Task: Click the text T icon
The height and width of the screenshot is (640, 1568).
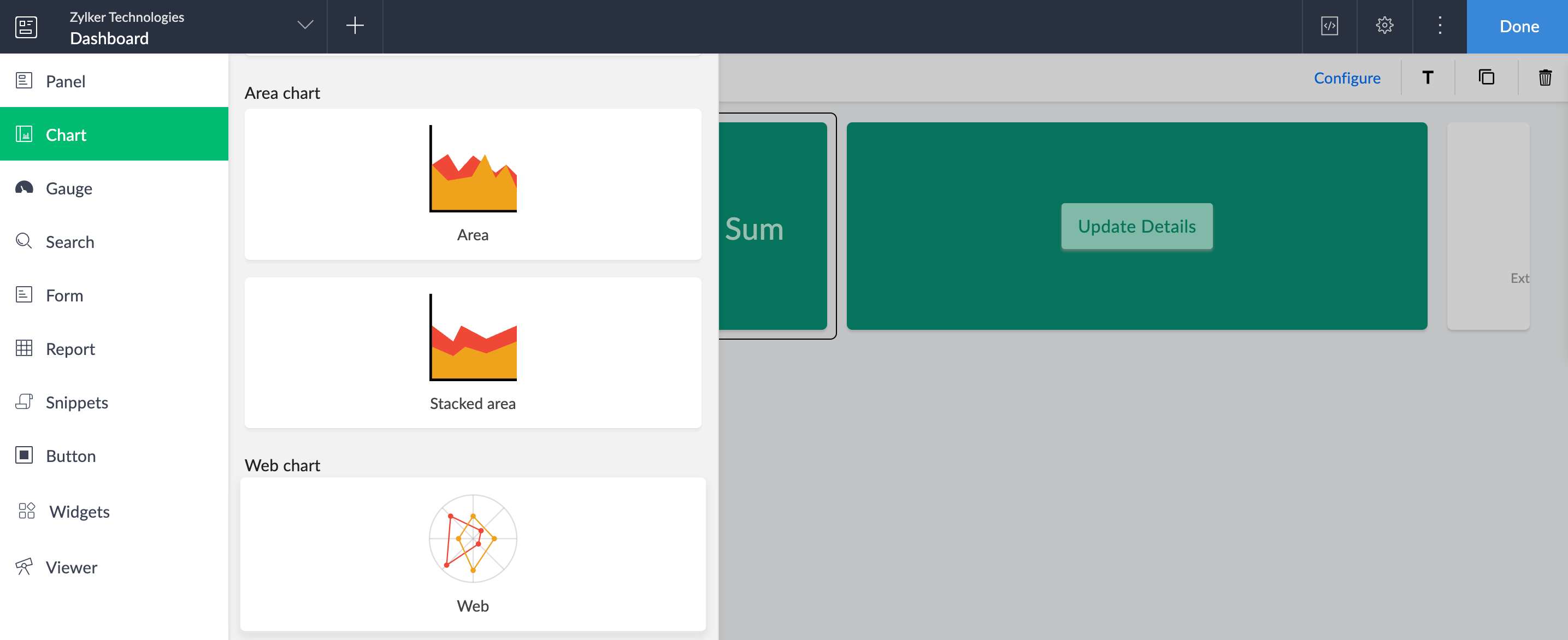Action: pyautogui.click(x=1428, y=78)
